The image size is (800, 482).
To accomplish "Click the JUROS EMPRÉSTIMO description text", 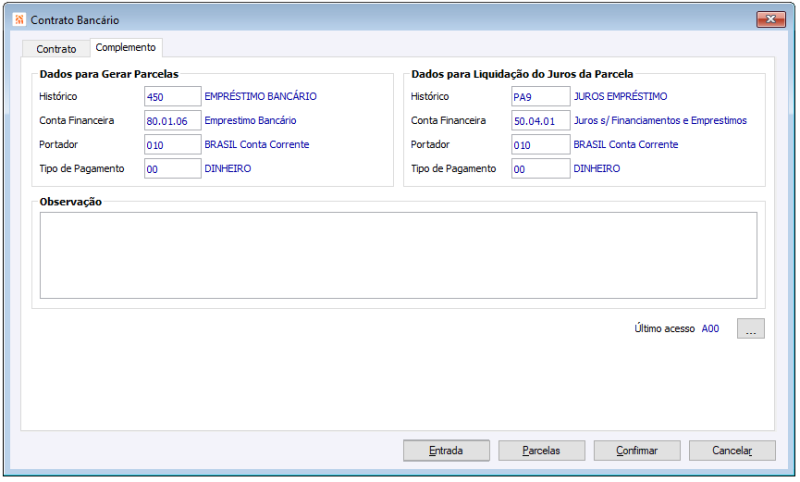I will click(x=620, y=96).
